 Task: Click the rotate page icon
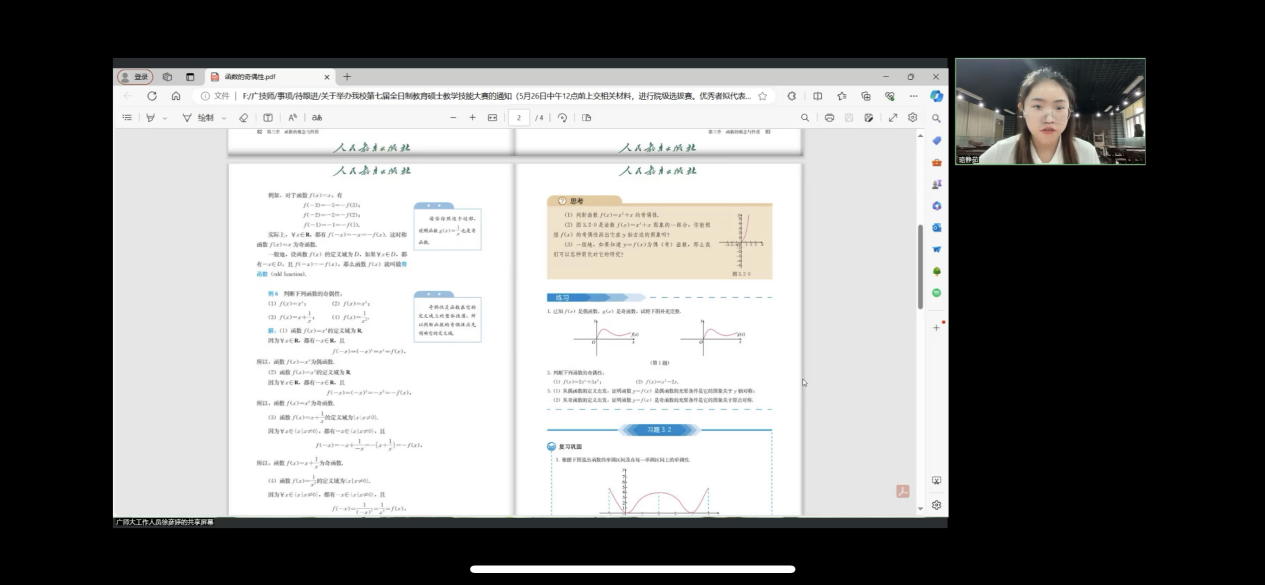point(563,118)
